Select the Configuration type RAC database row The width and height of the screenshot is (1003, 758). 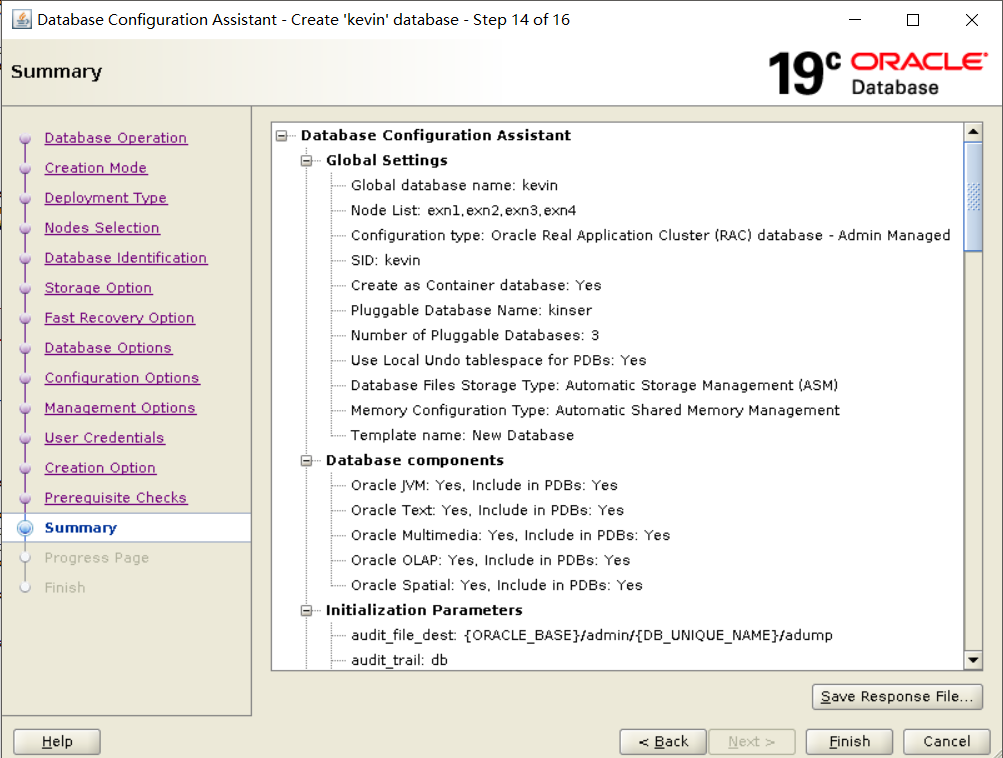tap(651, 235)
